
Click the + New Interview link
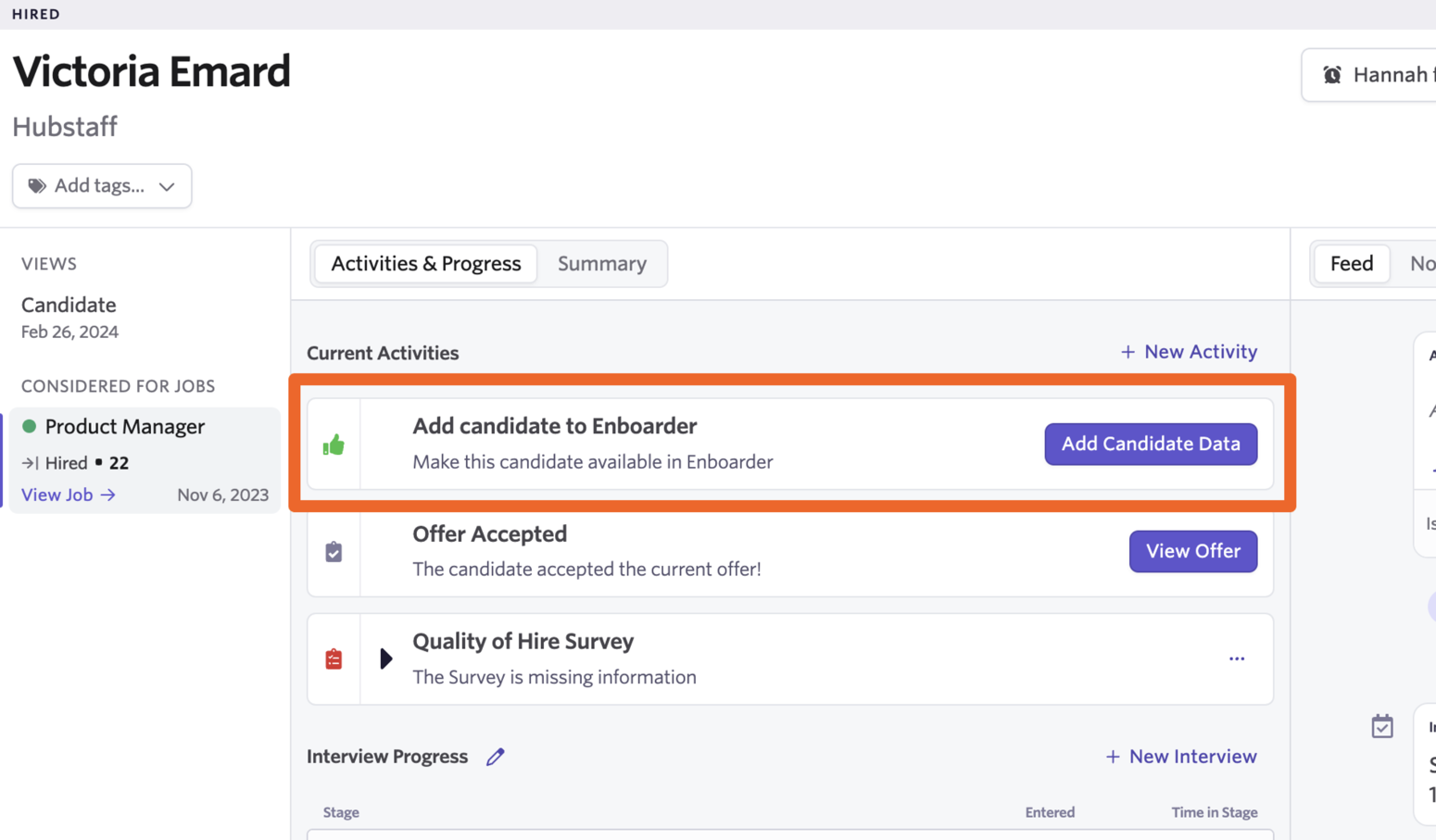[x=1181, y=757]
